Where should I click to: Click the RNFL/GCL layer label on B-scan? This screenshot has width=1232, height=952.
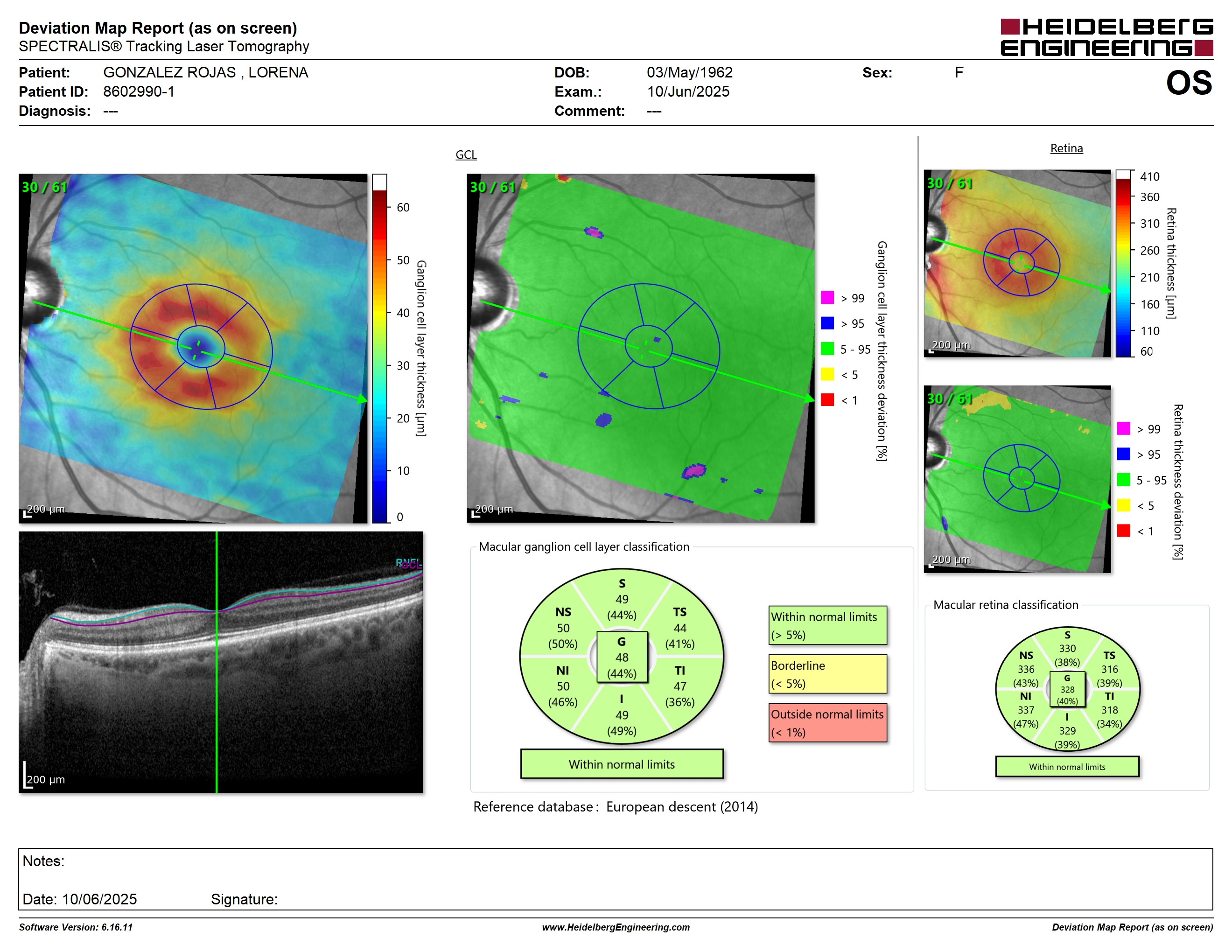point(408,563)
